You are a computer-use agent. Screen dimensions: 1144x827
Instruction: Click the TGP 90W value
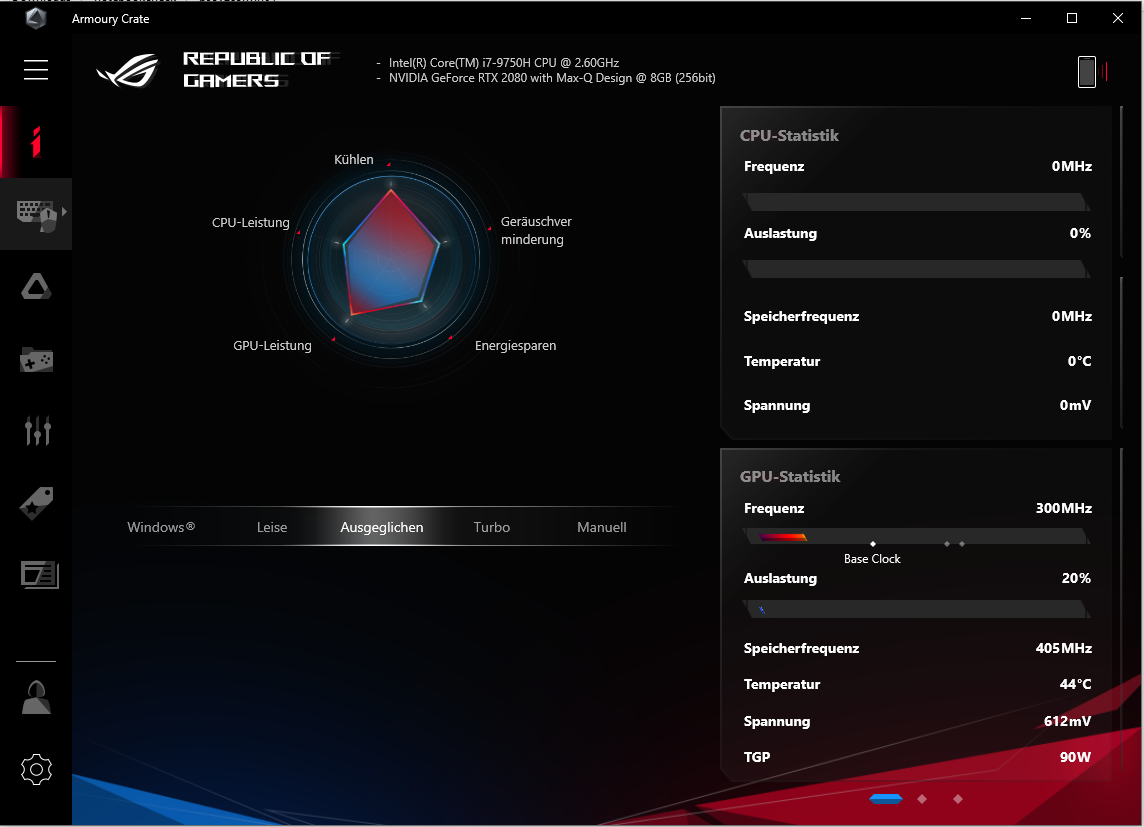1075,757
